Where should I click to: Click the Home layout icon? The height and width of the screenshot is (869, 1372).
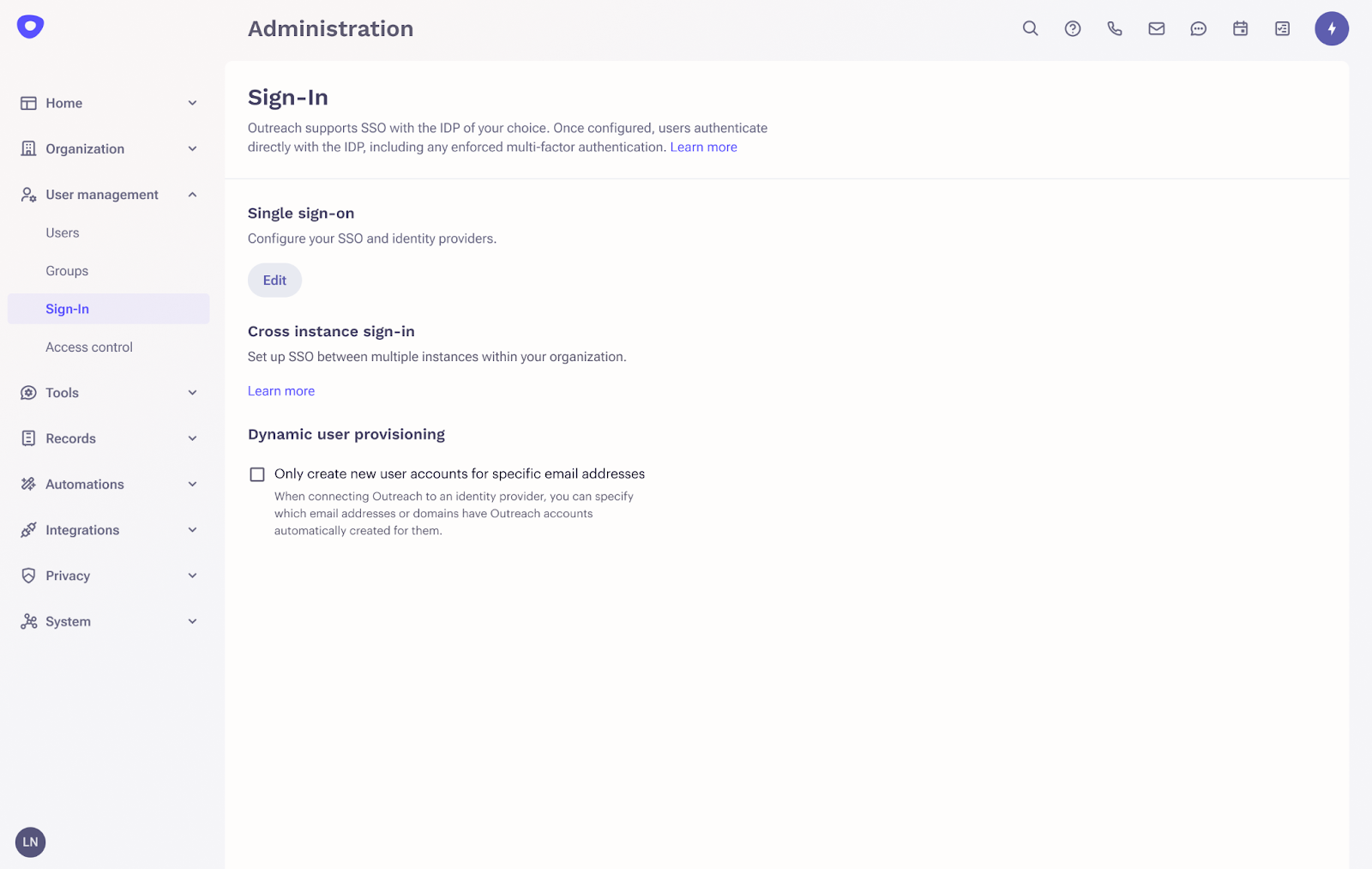pyautogui.click(x=28, y=103)
